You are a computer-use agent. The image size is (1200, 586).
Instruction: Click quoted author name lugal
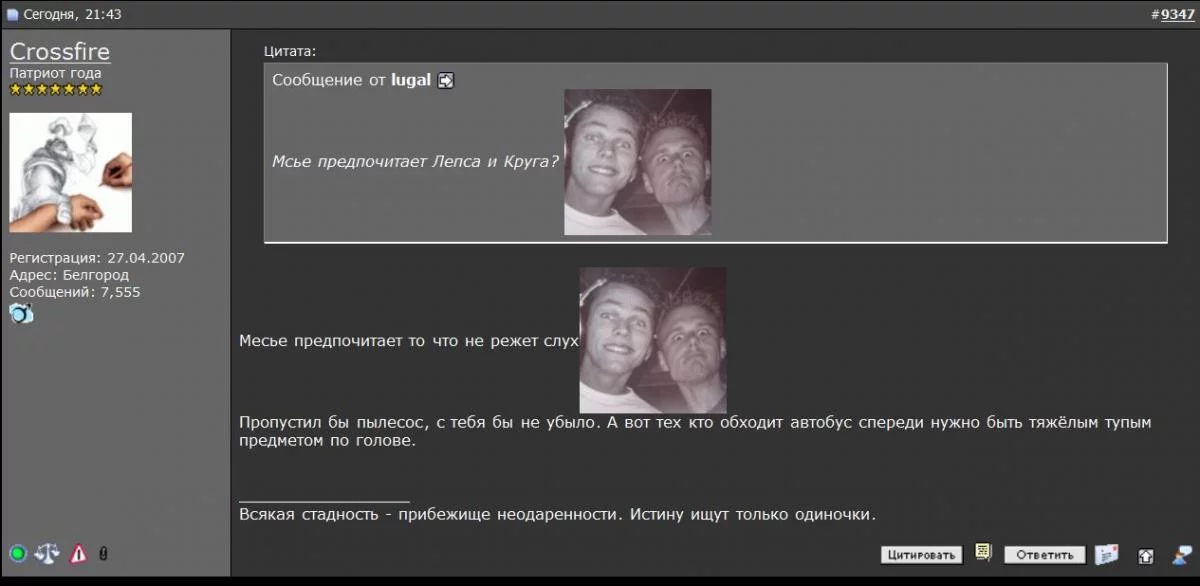pos(410,80)
